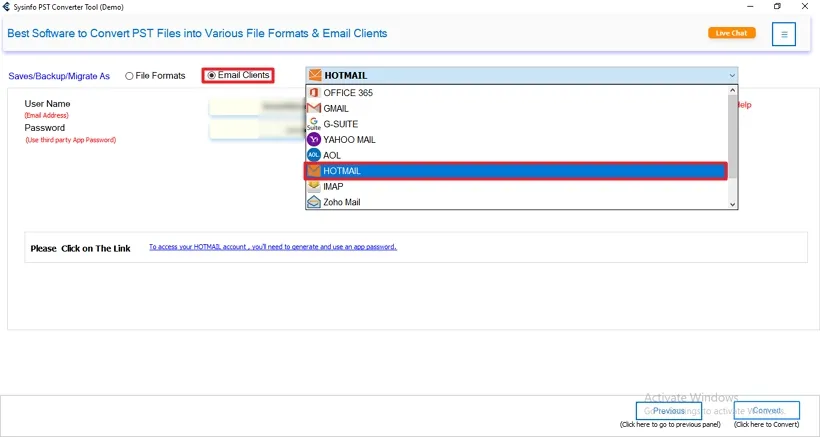The width and height of the screenshot is (820, 437).
Task: Click the Hotmail icon in combo box header
Action: click(x=315, y=75)
